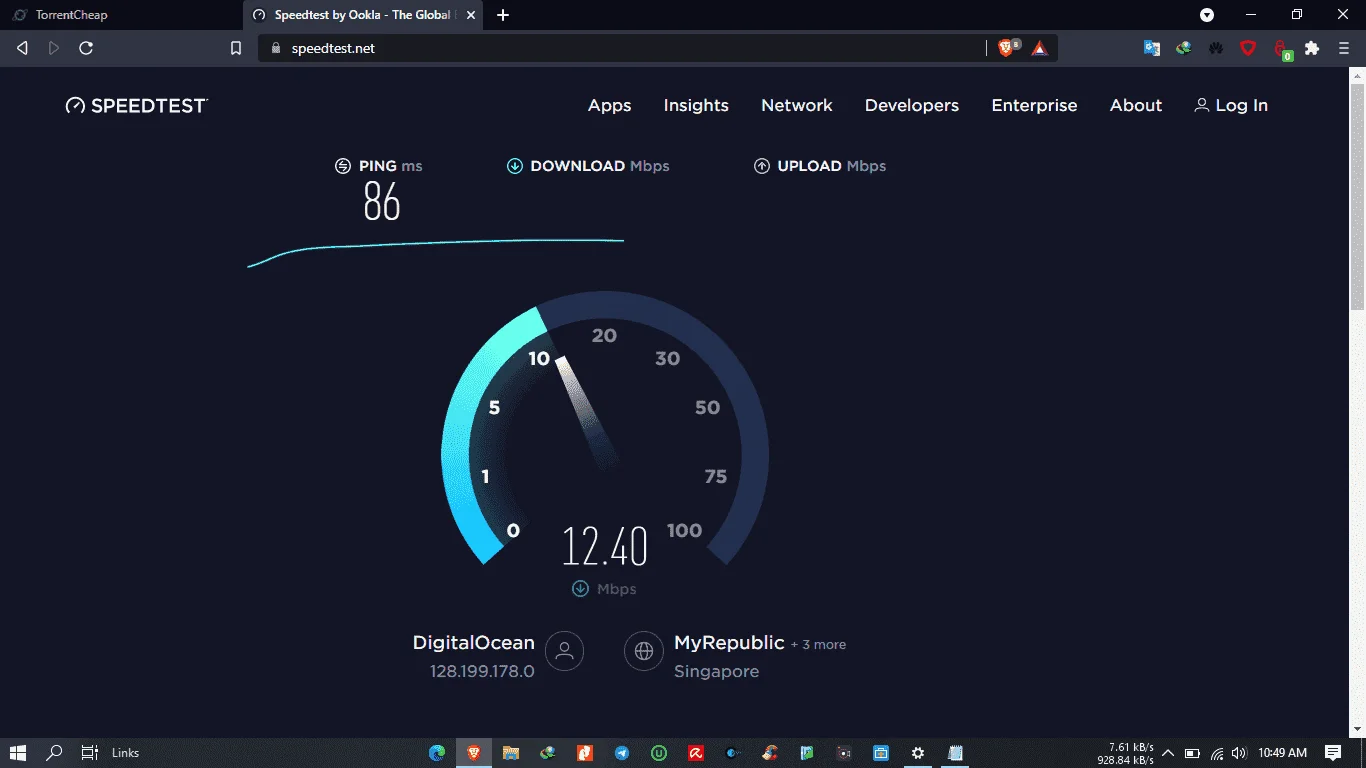1366x768 pixels.
Task: Click the Brave Shields lion icon
Action: point(1007,48)
